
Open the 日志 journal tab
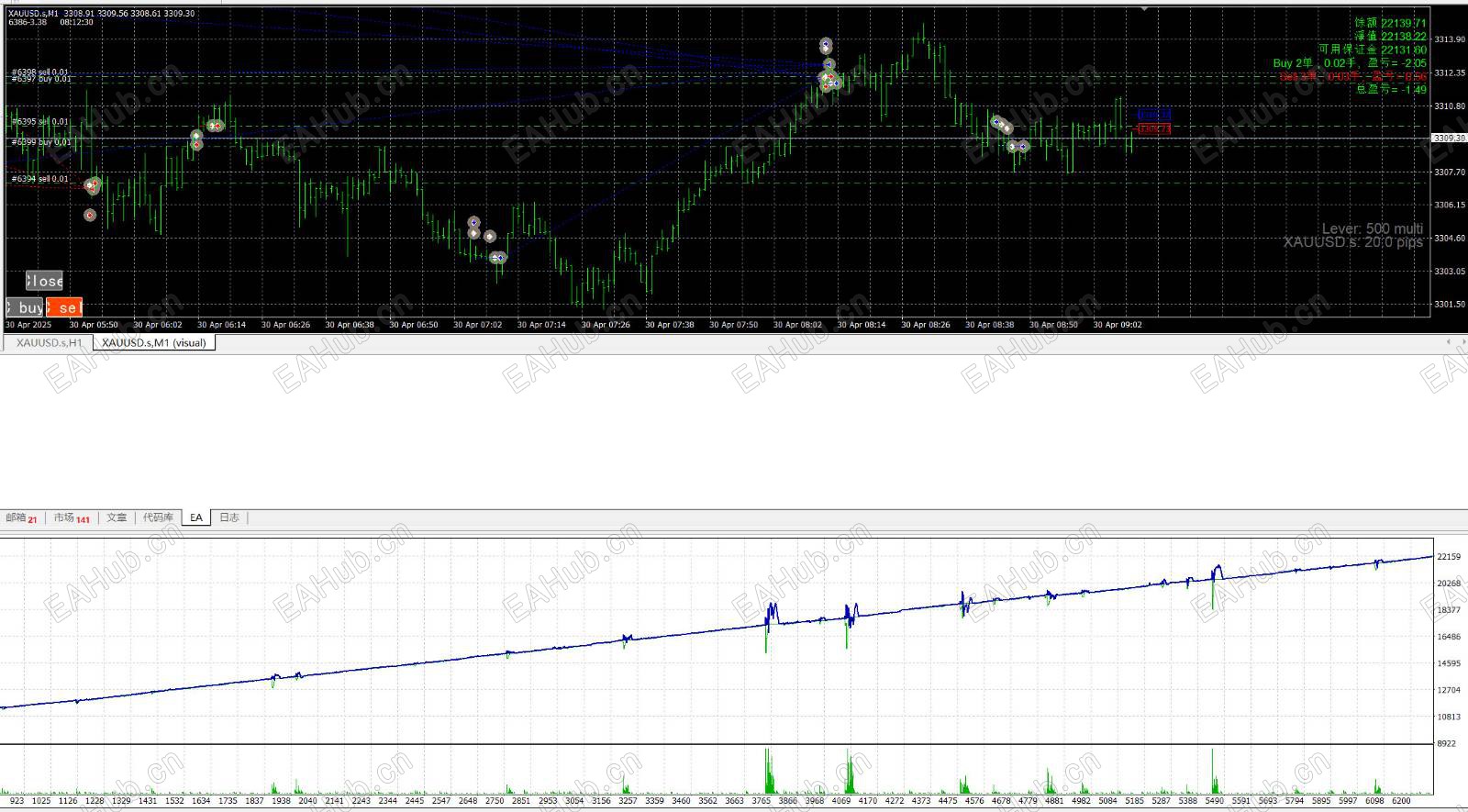coord(229,517)
